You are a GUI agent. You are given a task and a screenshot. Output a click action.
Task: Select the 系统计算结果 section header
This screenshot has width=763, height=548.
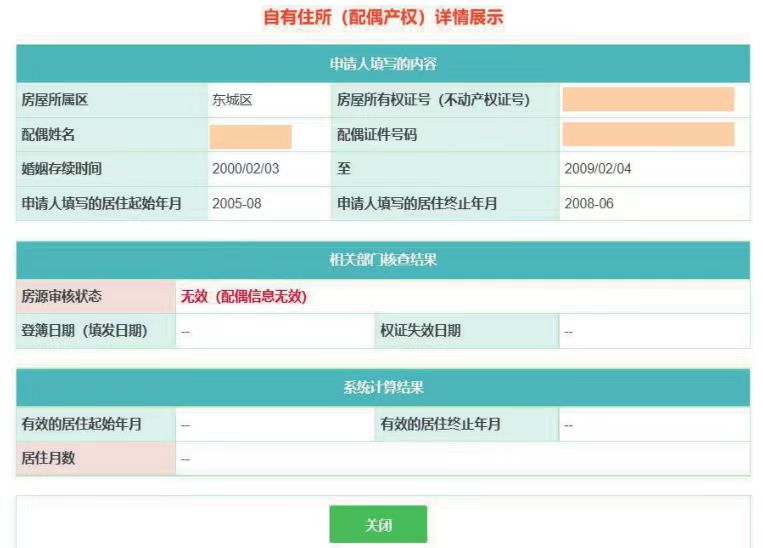[x=383, y=388]
